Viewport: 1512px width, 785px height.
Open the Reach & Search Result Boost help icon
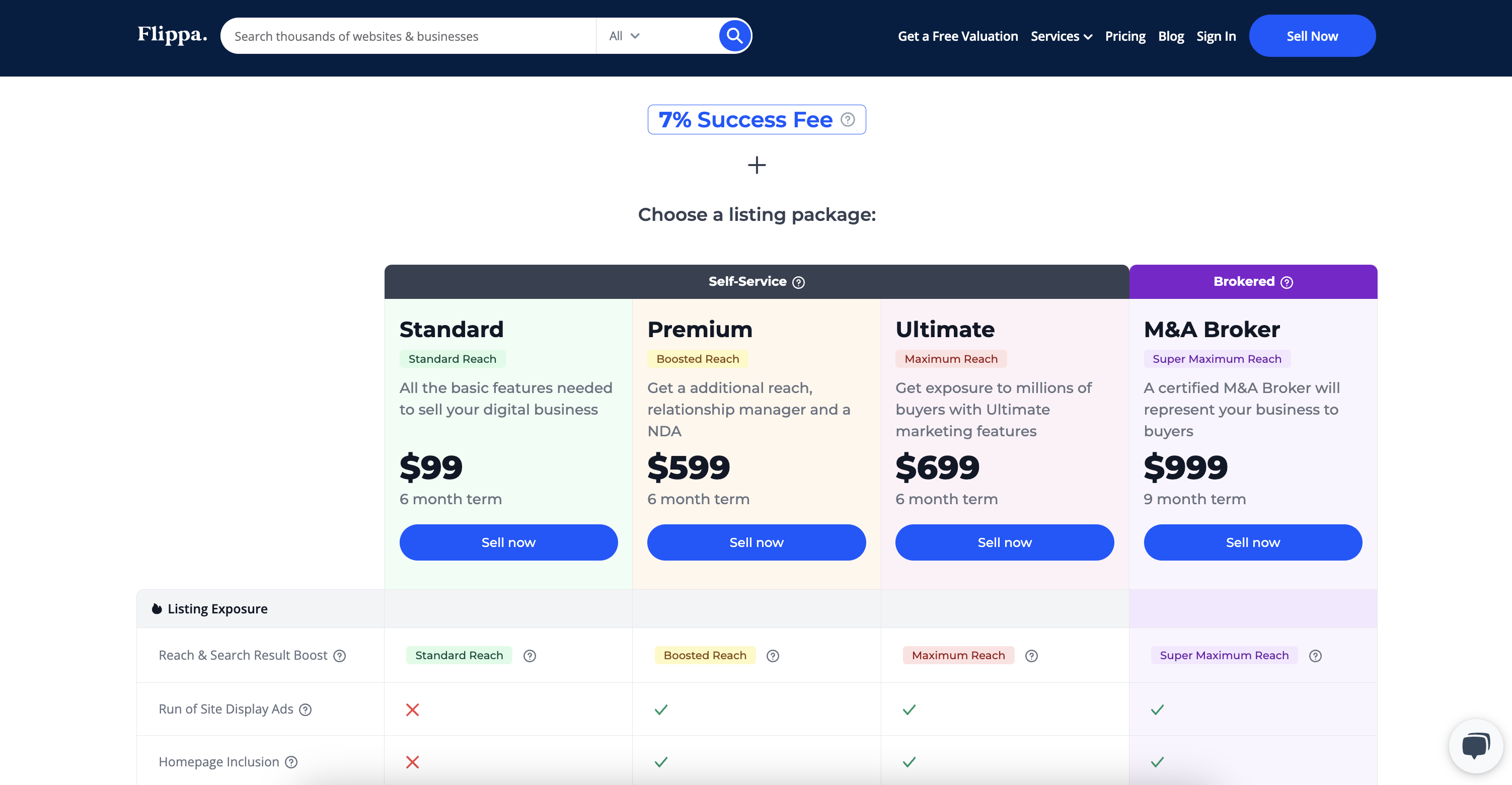pos(340,656)
